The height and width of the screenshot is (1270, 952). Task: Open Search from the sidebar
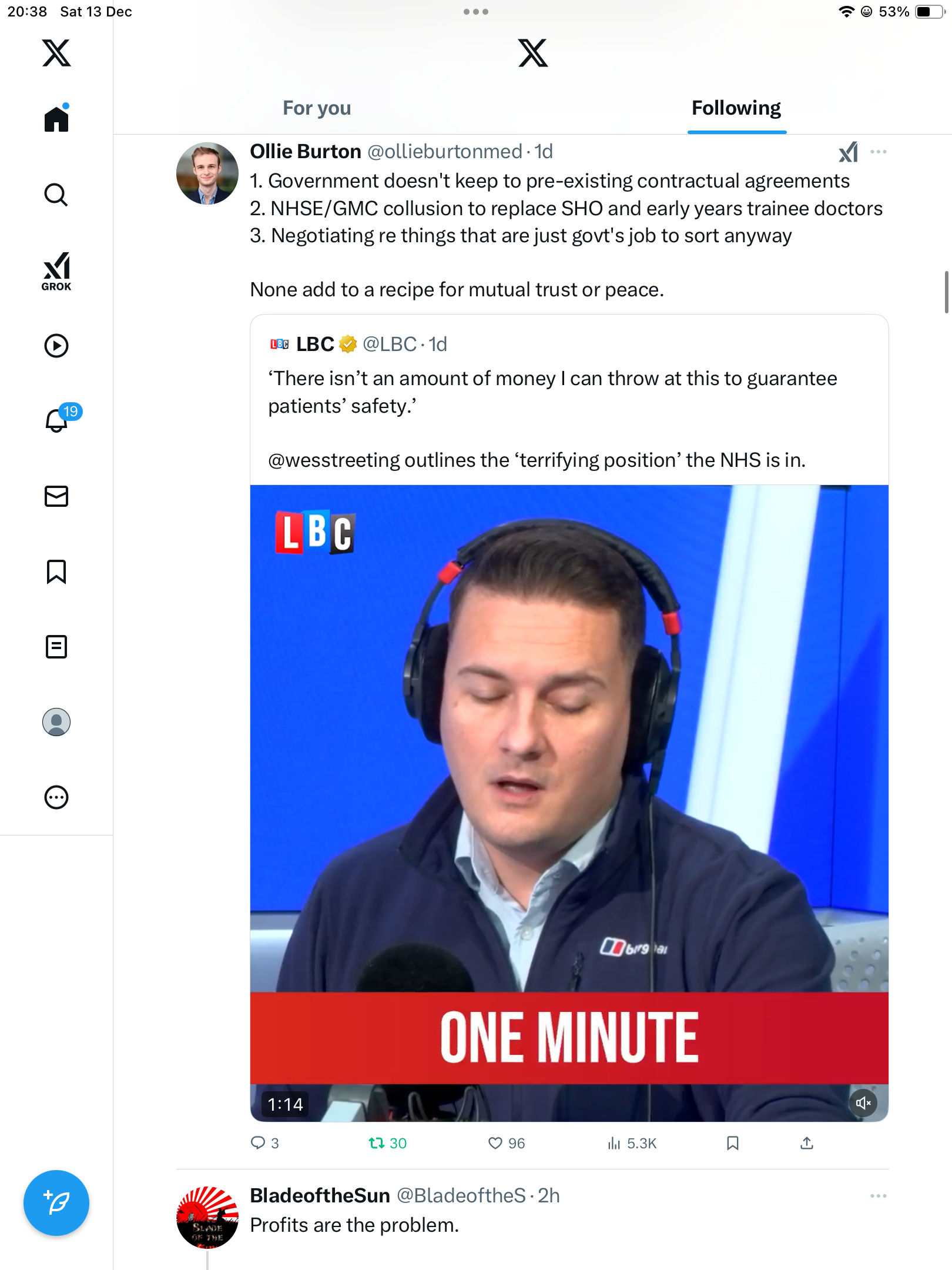click(56, 195)
